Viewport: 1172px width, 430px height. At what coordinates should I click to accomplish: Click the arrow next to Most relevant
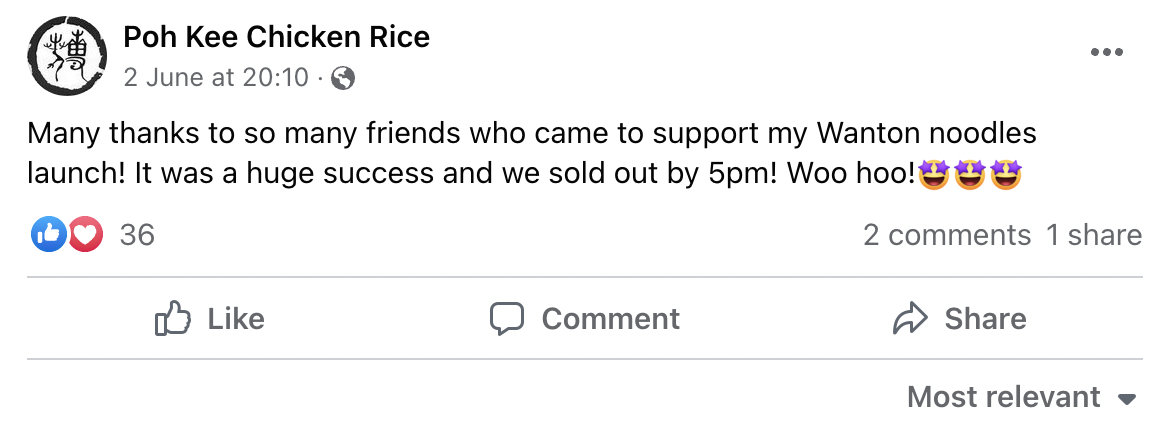tap(1127, 399)
